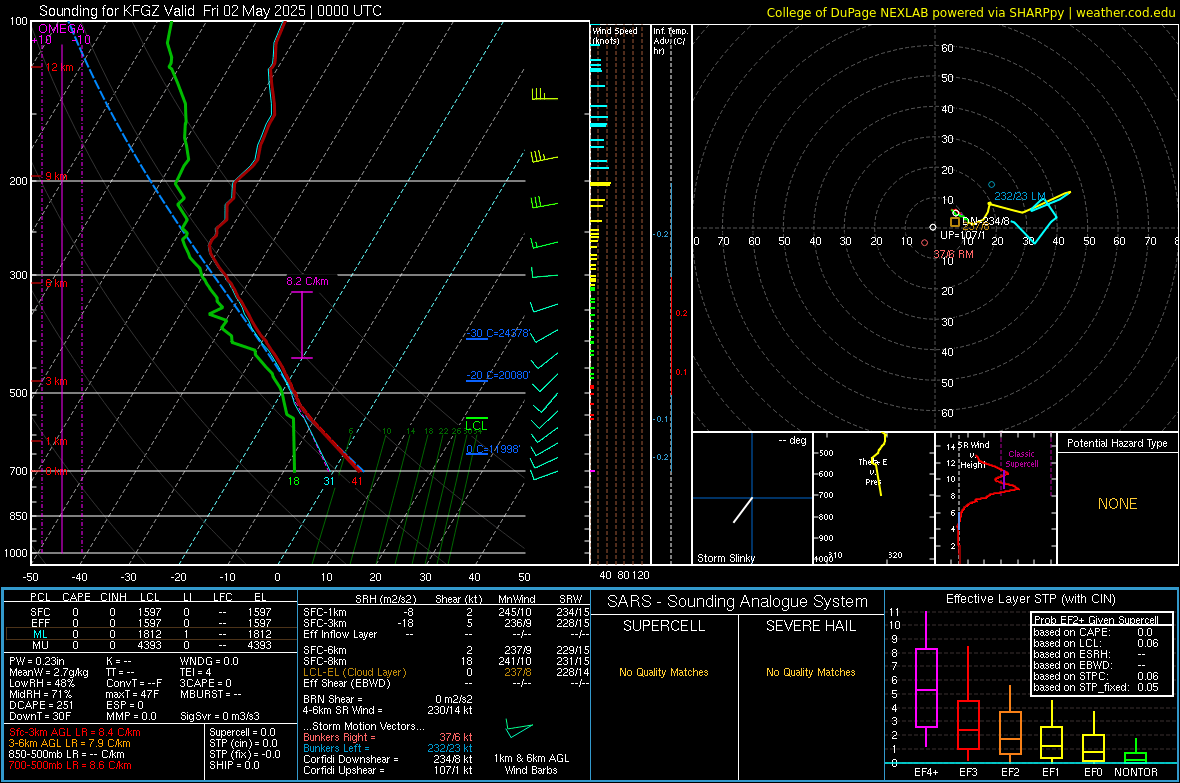Click surface wetbulb value 31

[x=329, y=481]
